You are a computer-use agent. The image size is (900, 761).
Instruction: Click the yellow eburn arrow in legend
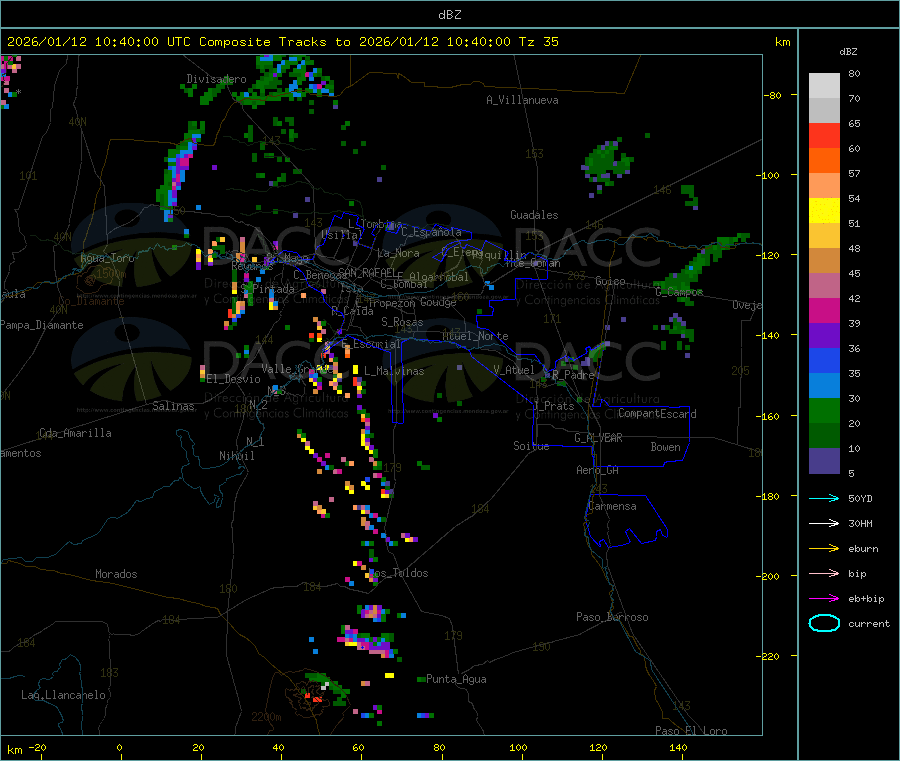point(824,549)
